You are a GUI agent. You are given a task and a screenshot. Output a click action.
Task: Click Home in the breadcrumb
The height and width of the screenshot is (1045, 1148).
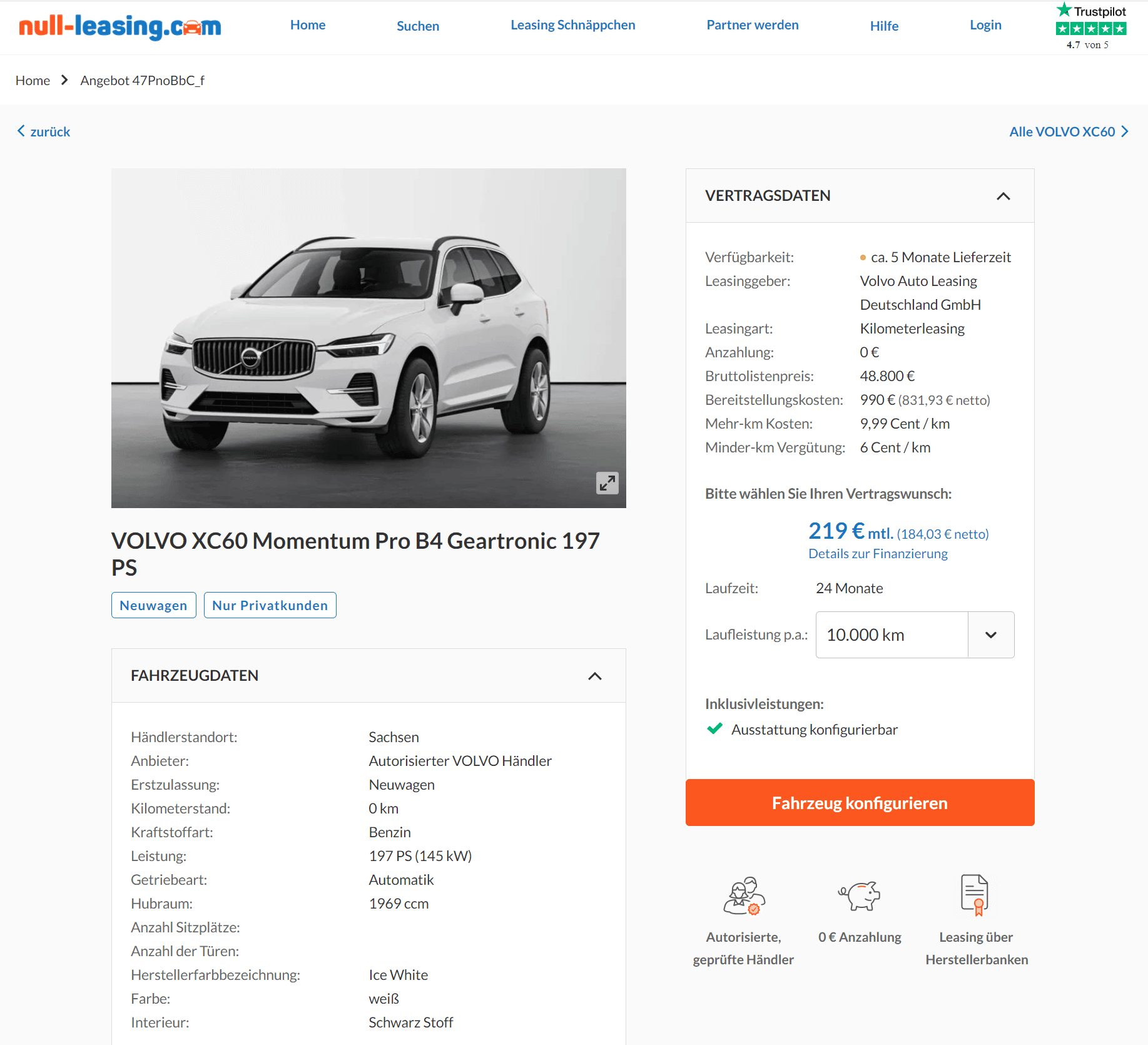click(x=33, y=80)
